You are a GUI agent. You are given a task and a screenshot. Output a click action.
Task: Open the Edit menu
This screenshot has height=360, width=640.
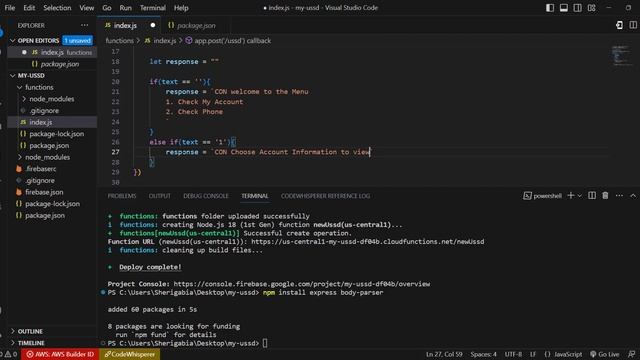pos(29,8)
